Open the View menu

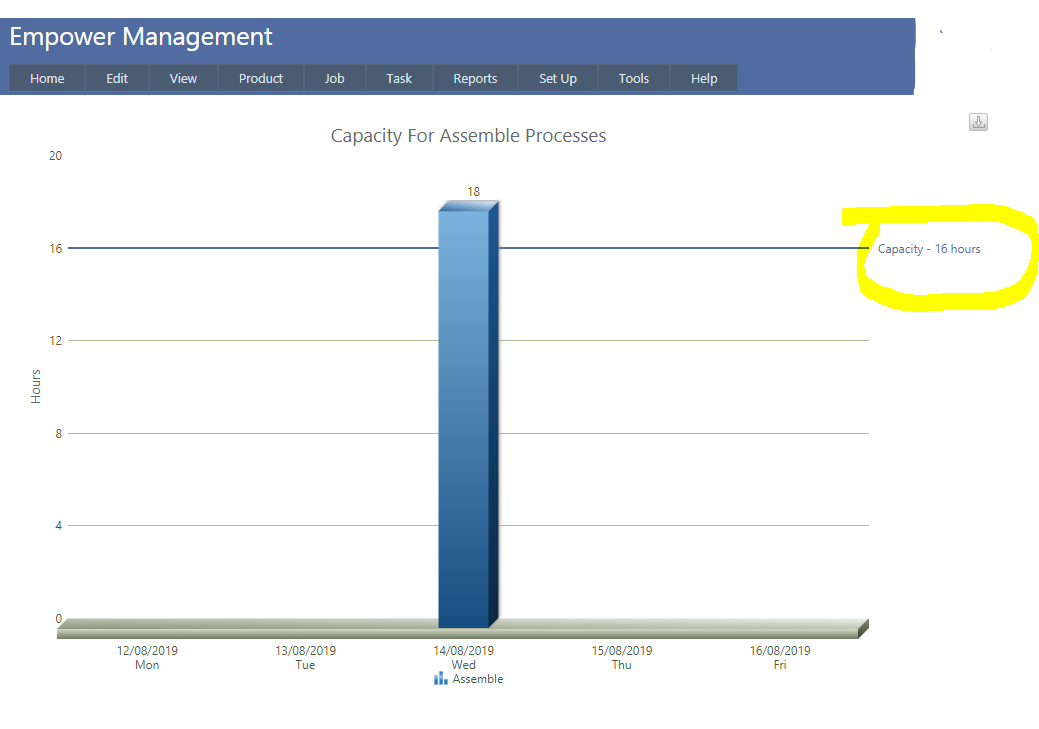tap(183, 78)
